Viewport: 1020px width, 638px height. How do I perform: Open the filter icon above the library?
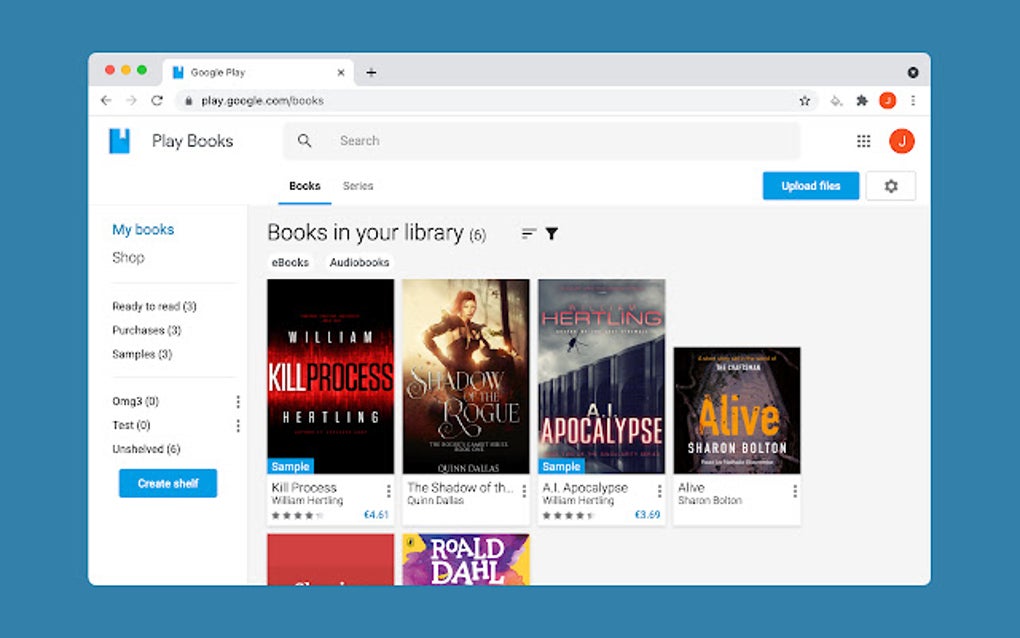(x=551, y=233)
